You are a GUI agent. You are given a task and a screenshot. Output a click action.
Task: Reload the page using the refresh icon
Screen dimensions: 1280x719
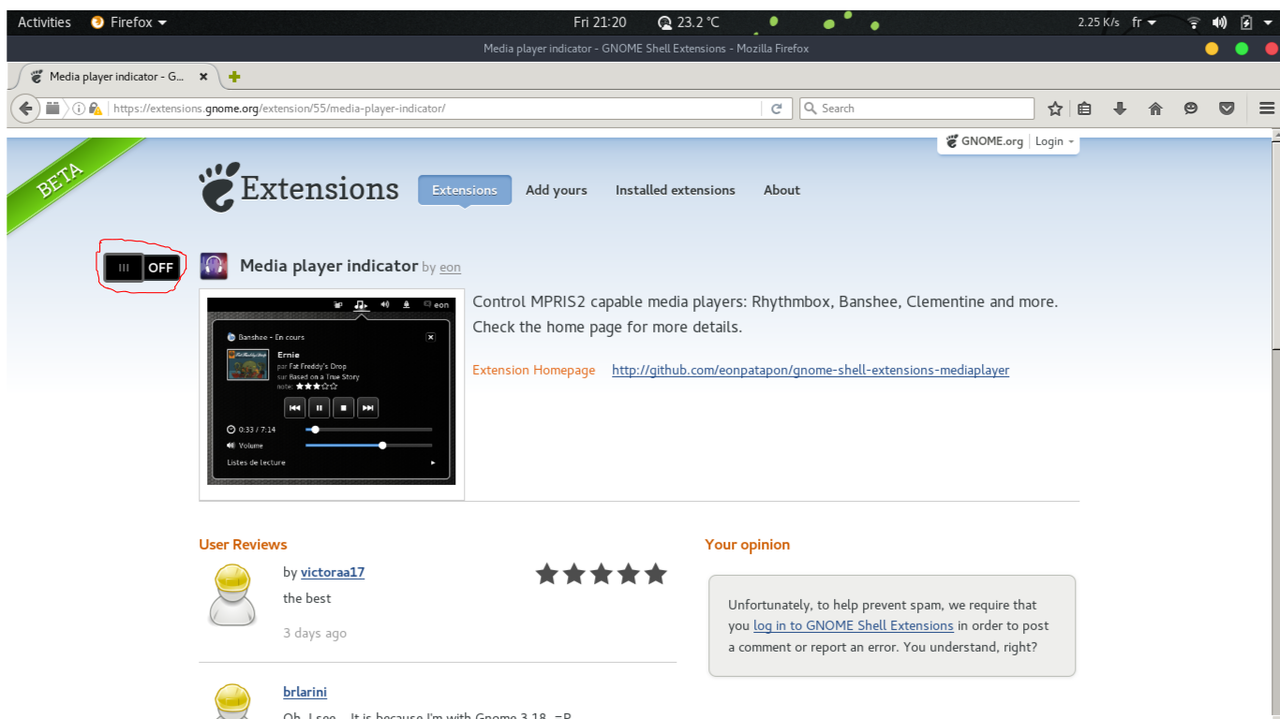(776, 108)
